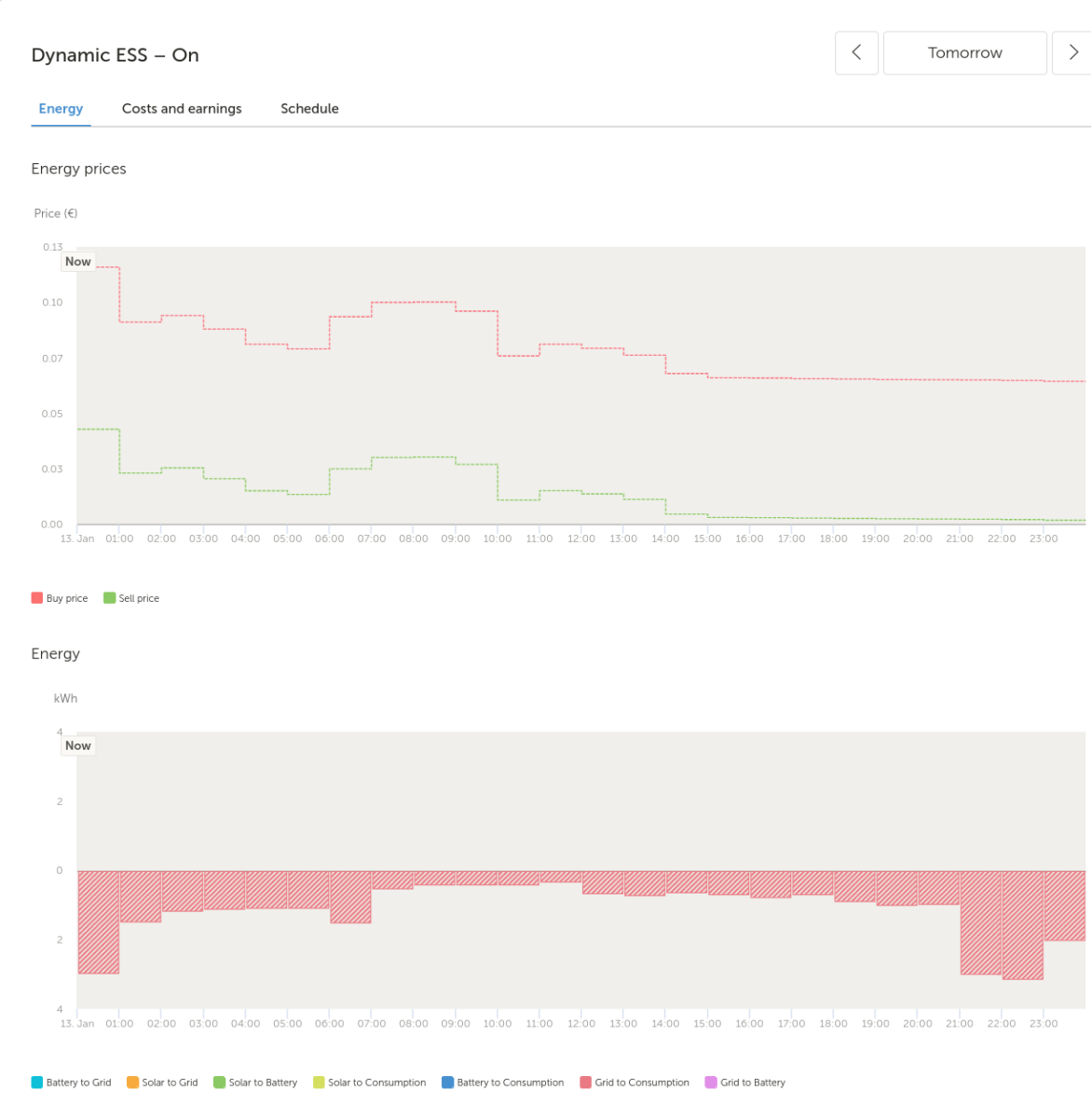Image resolution: width=1092 pixels, height=1118 pixels.
Task: Toggle Battery to Consumption legend entry
Action: [503, 1083]
